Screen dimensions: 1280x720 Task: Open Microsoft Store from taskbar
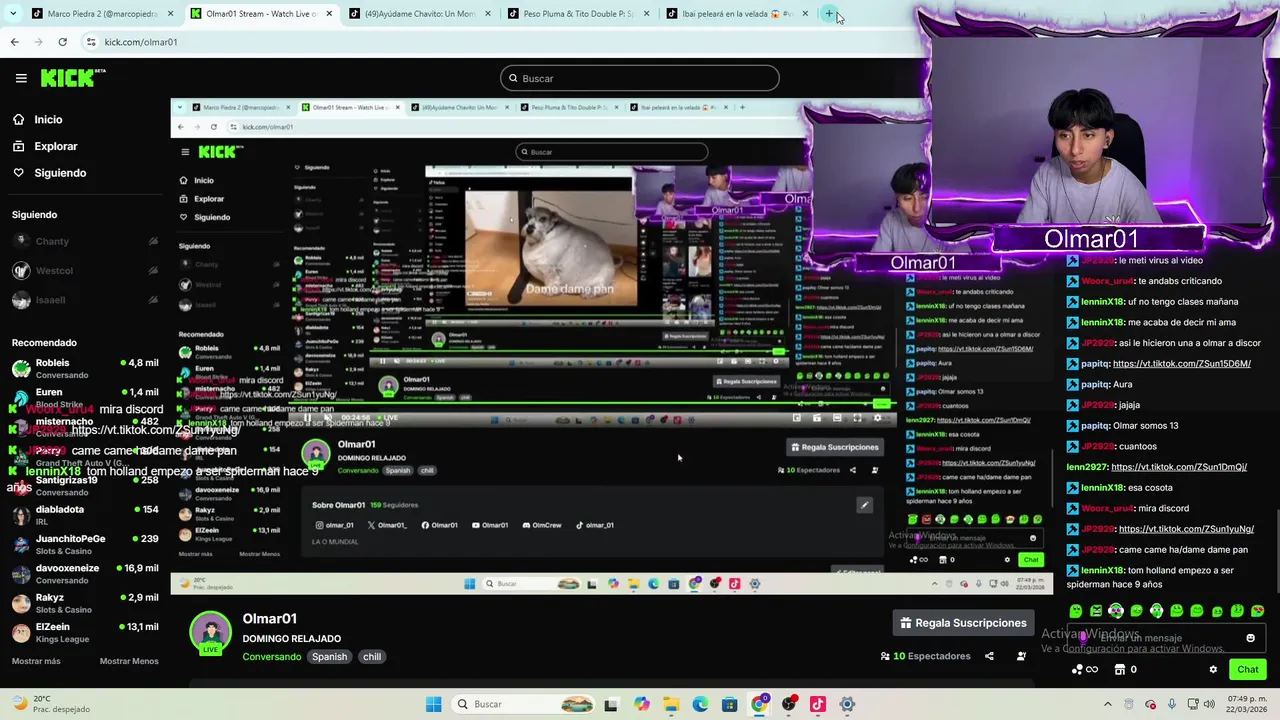pyautogui.click(x=730, y=704)
